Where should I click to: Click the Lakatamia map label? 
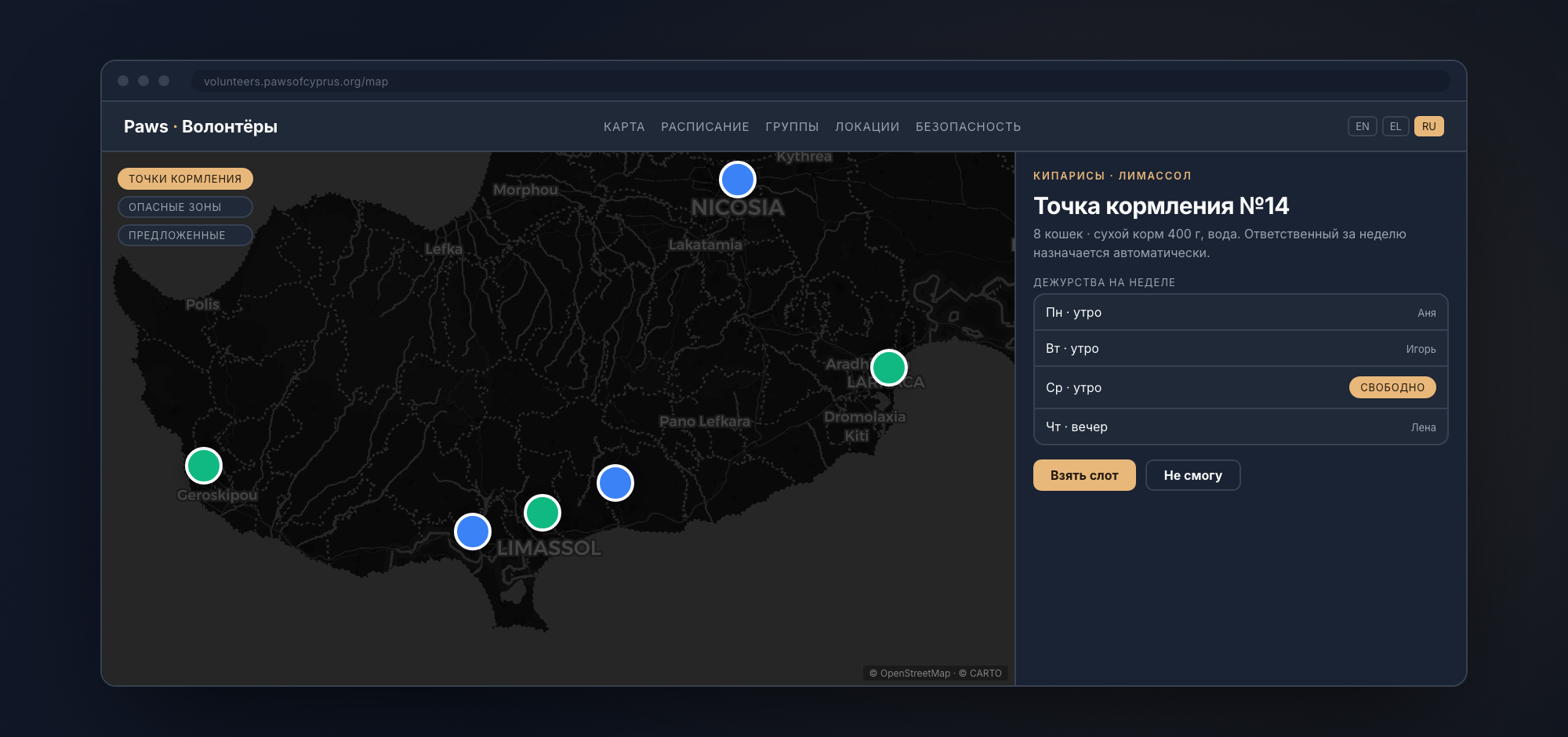pyautogui.click(x=705, y=245)
